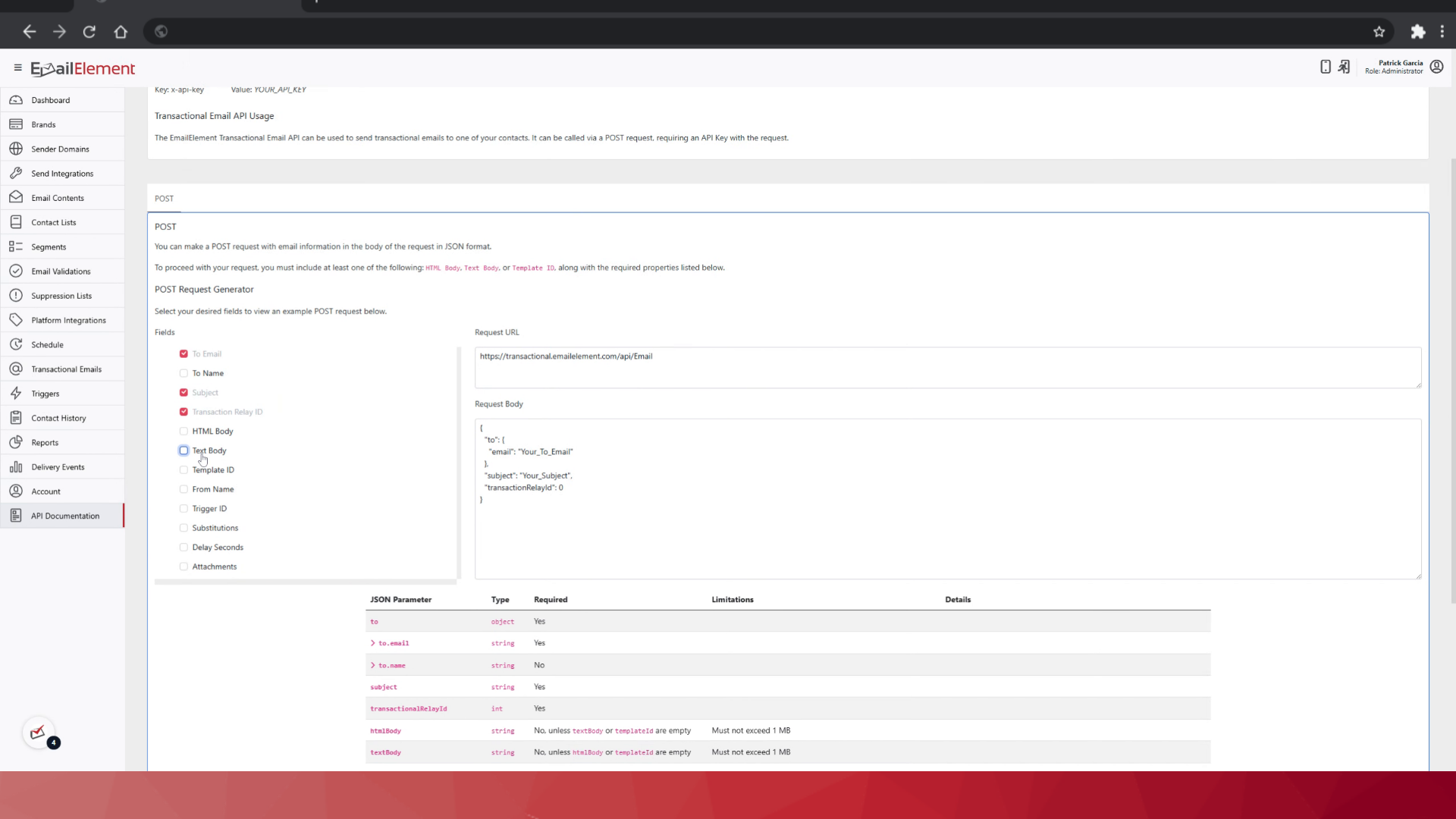This screenshot has height=819, width=1456.
Task: Click the API Documentation sidebar icon
Action: click(x=16, y=516)
